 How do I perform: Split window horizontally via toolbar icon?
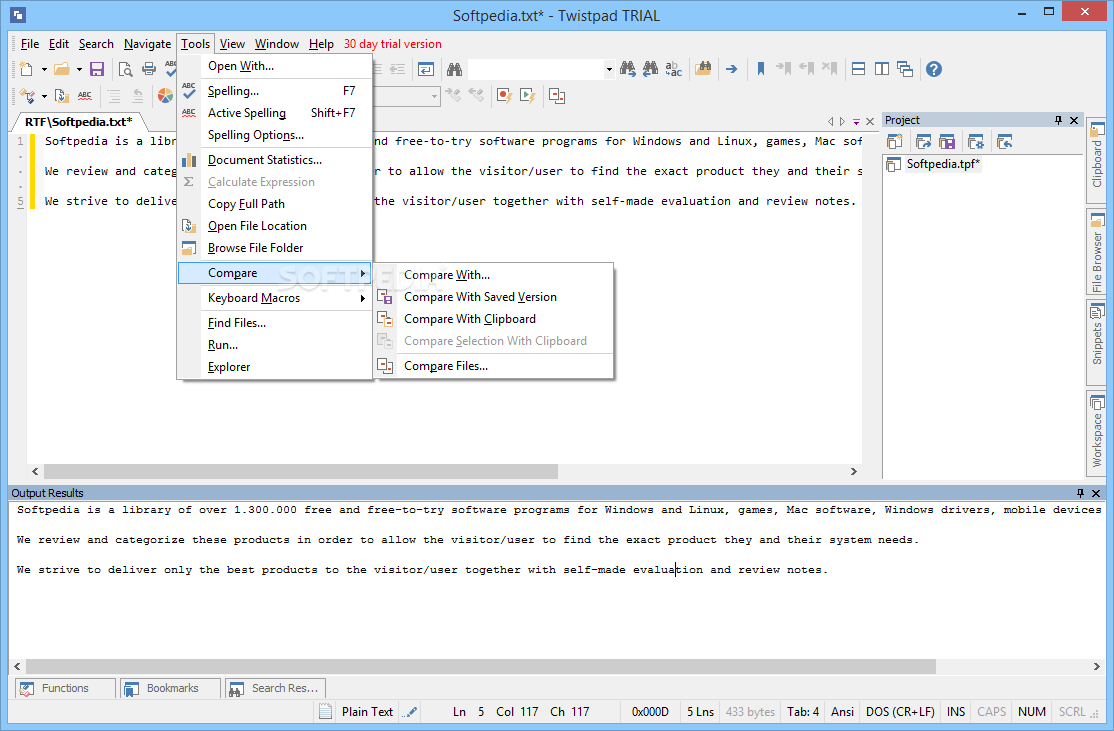(858, 69)
